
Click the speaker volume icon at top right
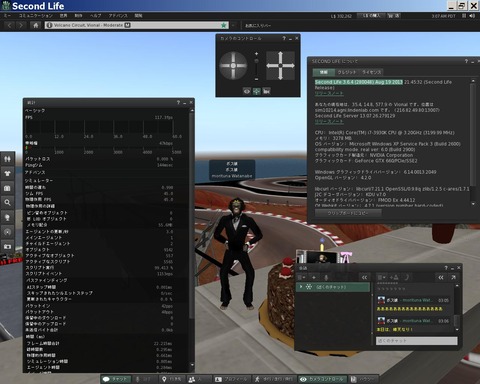472,16
